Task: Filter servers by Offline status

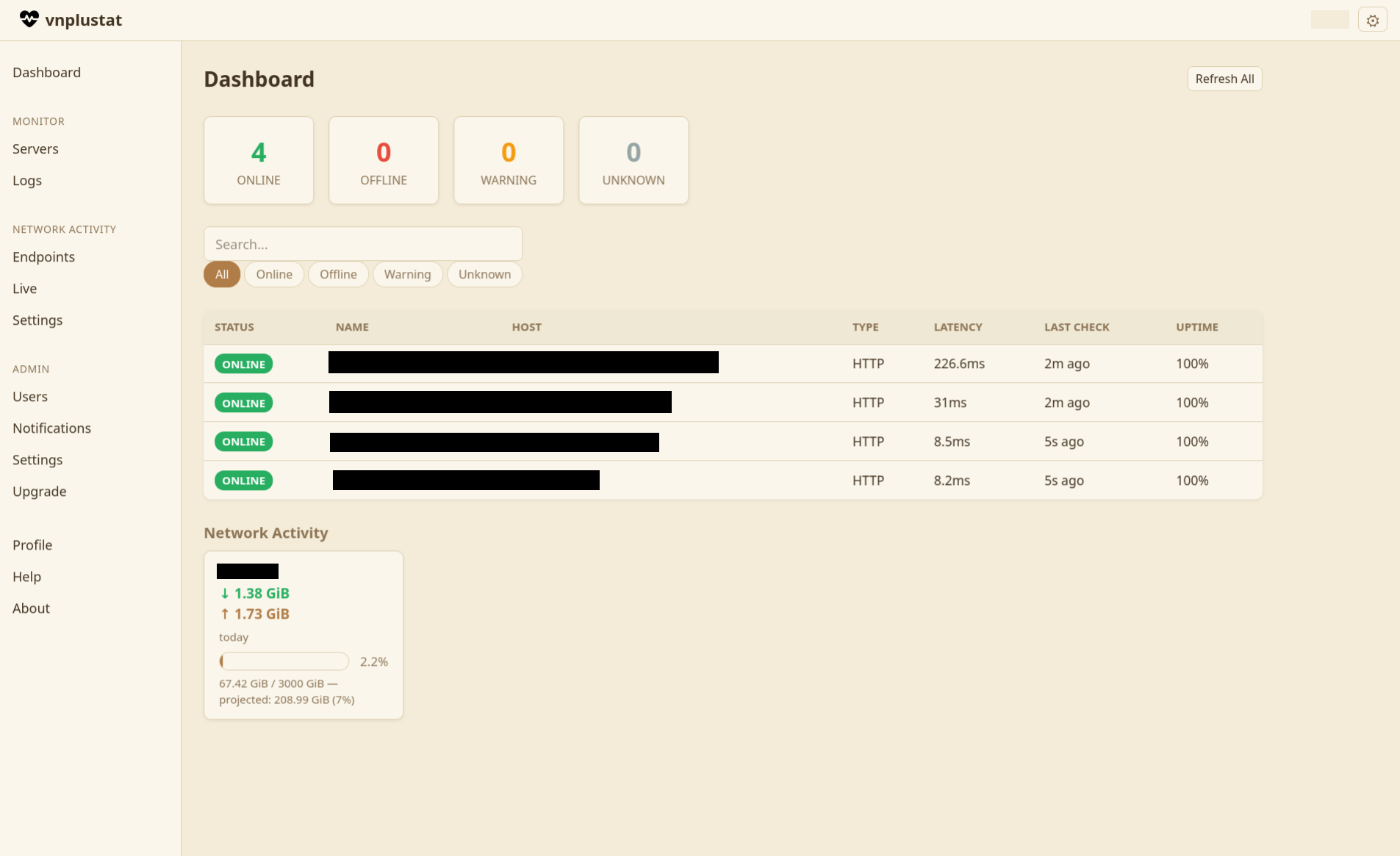Action: pyautogui.click(x=338, y=274)
